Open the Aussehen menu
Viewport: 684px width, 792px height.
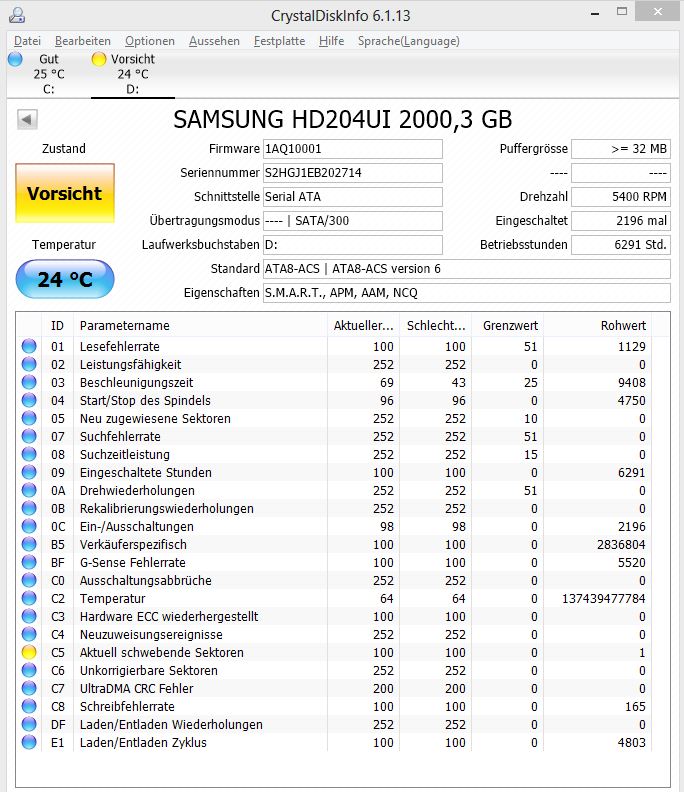(214, 41)
